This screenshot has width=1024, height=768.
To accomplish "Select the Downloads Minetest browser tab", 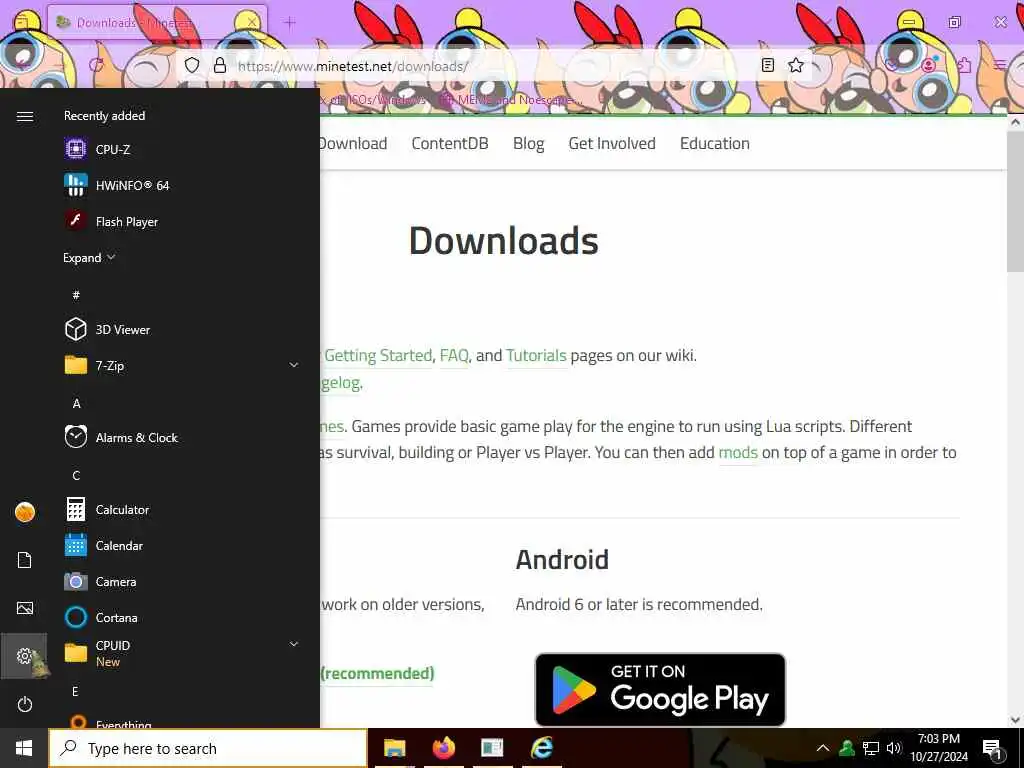I will pos(157,23).
